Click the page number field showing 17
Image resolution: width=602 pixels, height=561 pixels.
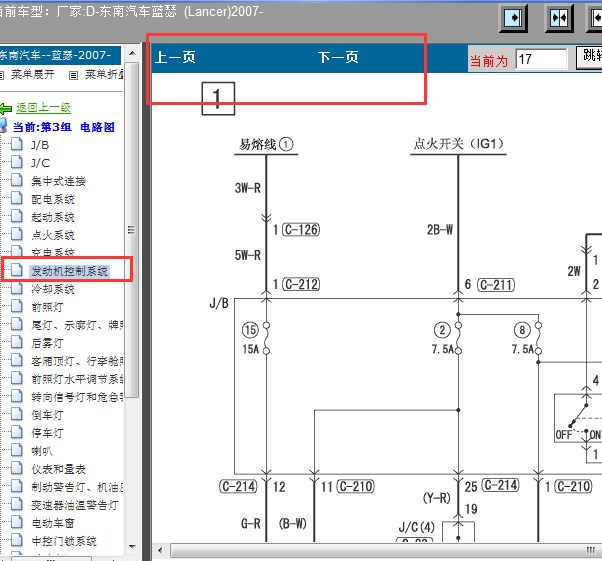541,59
